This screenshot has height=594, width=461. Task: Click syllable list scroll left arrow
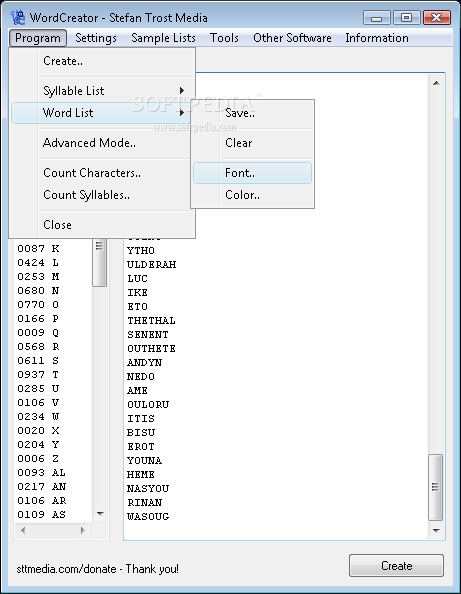[x=23, y=530]
